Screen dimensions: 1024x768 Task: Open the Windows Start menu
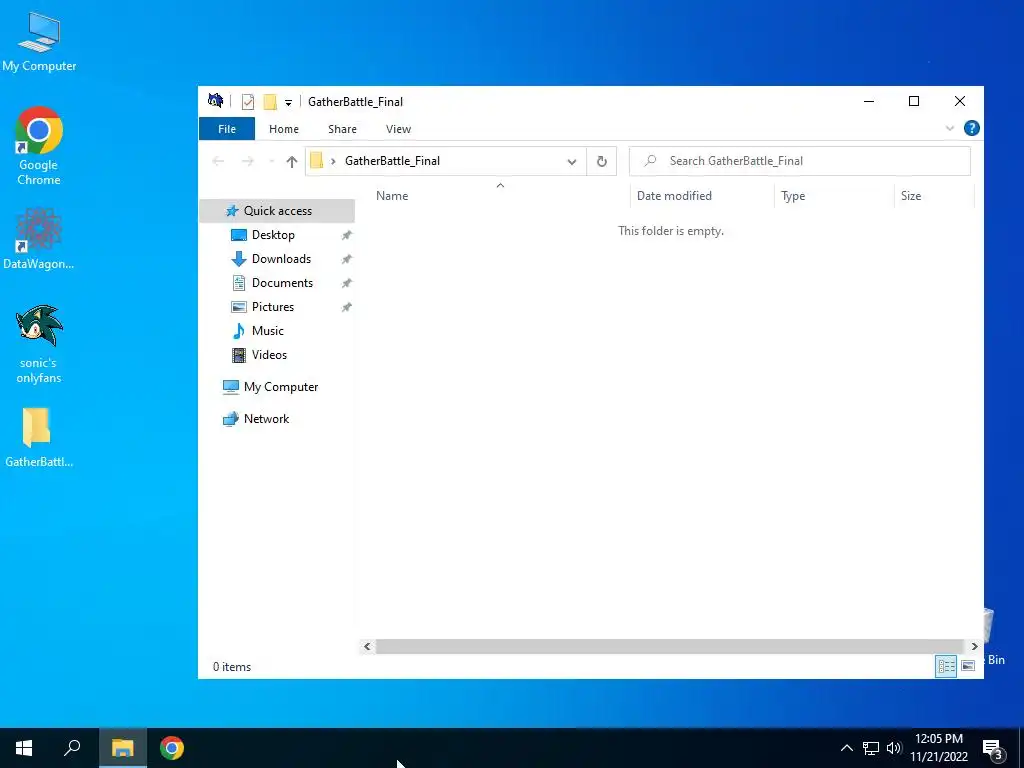(x=24, y=748)
